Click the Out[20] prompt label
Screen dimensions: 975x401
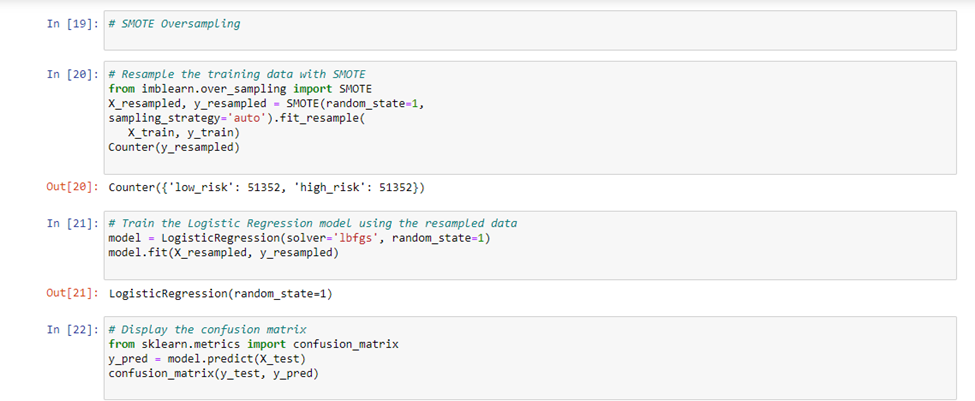point(73,187)
